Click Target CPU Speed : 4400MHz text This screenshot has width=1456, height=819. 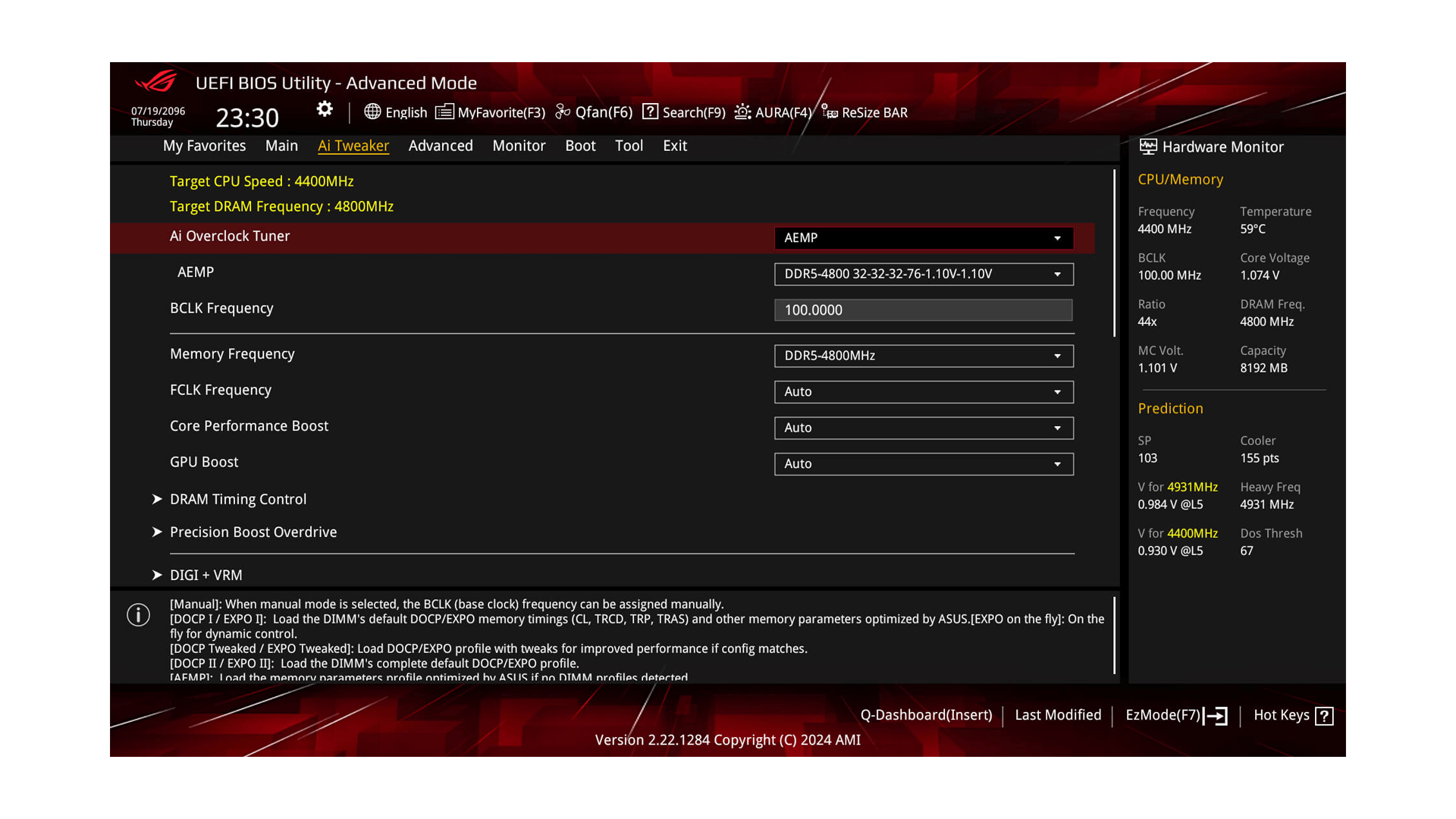pyautogui.click(x=262, y=181)
